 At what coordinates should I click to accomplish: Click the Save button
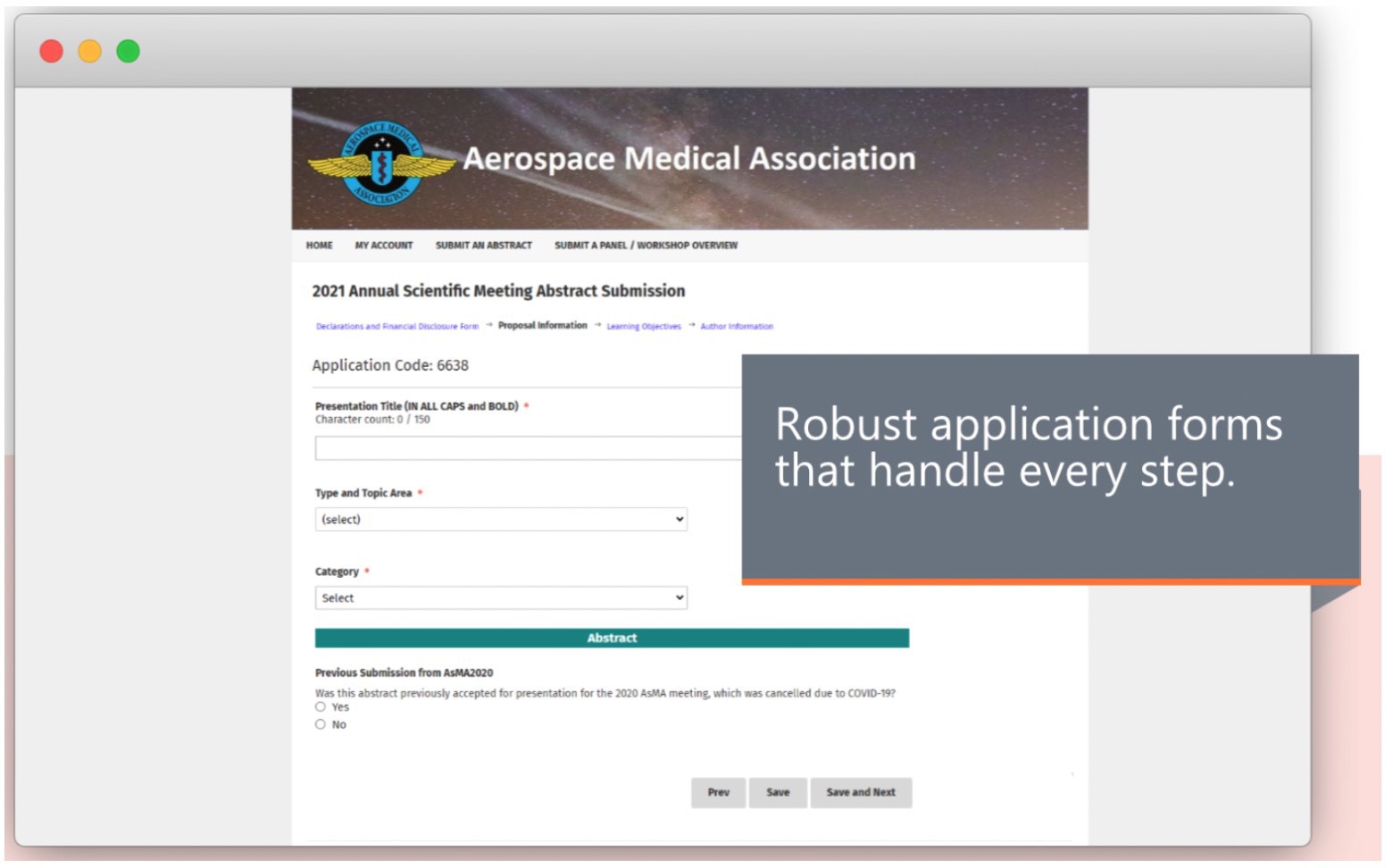[x=778, y=793]
